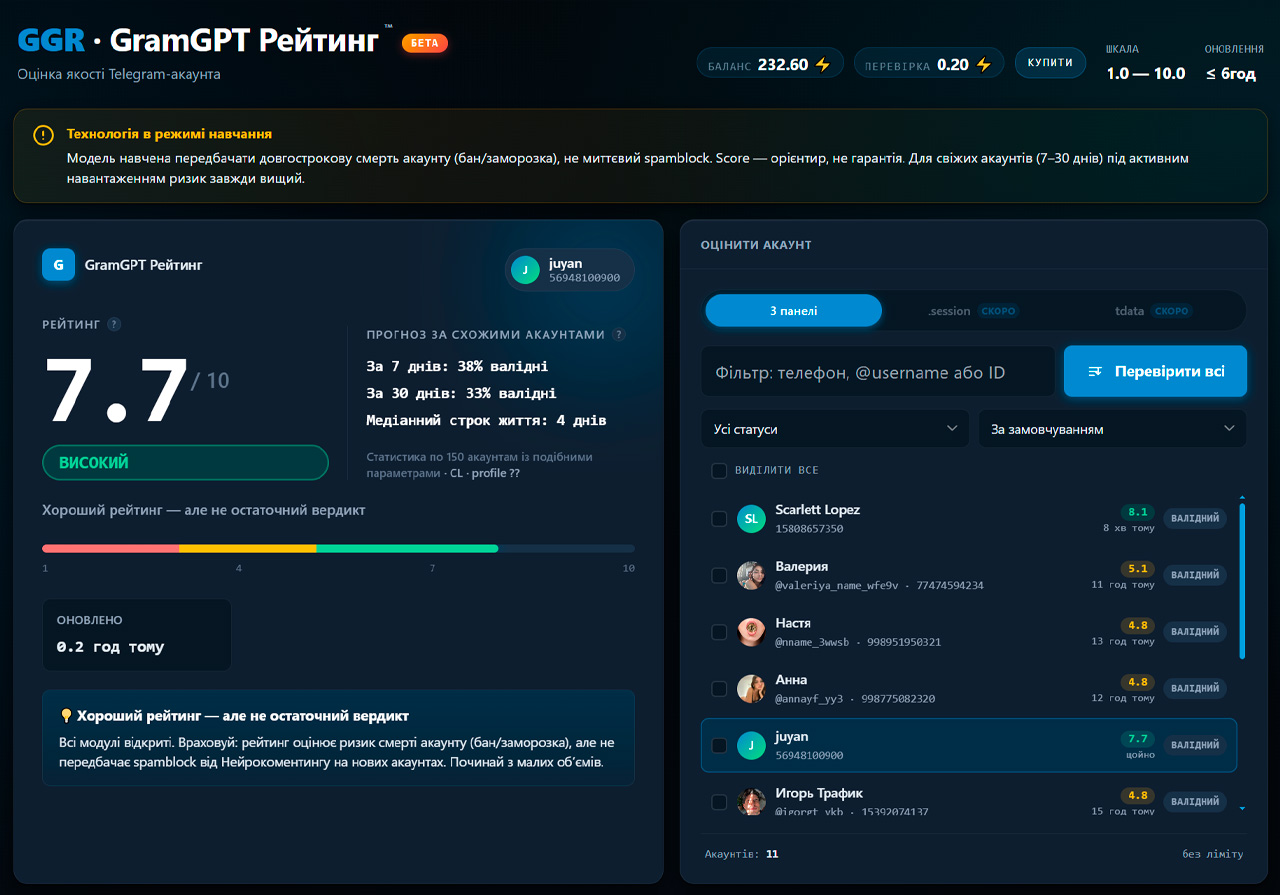Click the yellow warning icon in the banner
Image resolution: width=1280 pixels, height=895 pixels.
43,135
